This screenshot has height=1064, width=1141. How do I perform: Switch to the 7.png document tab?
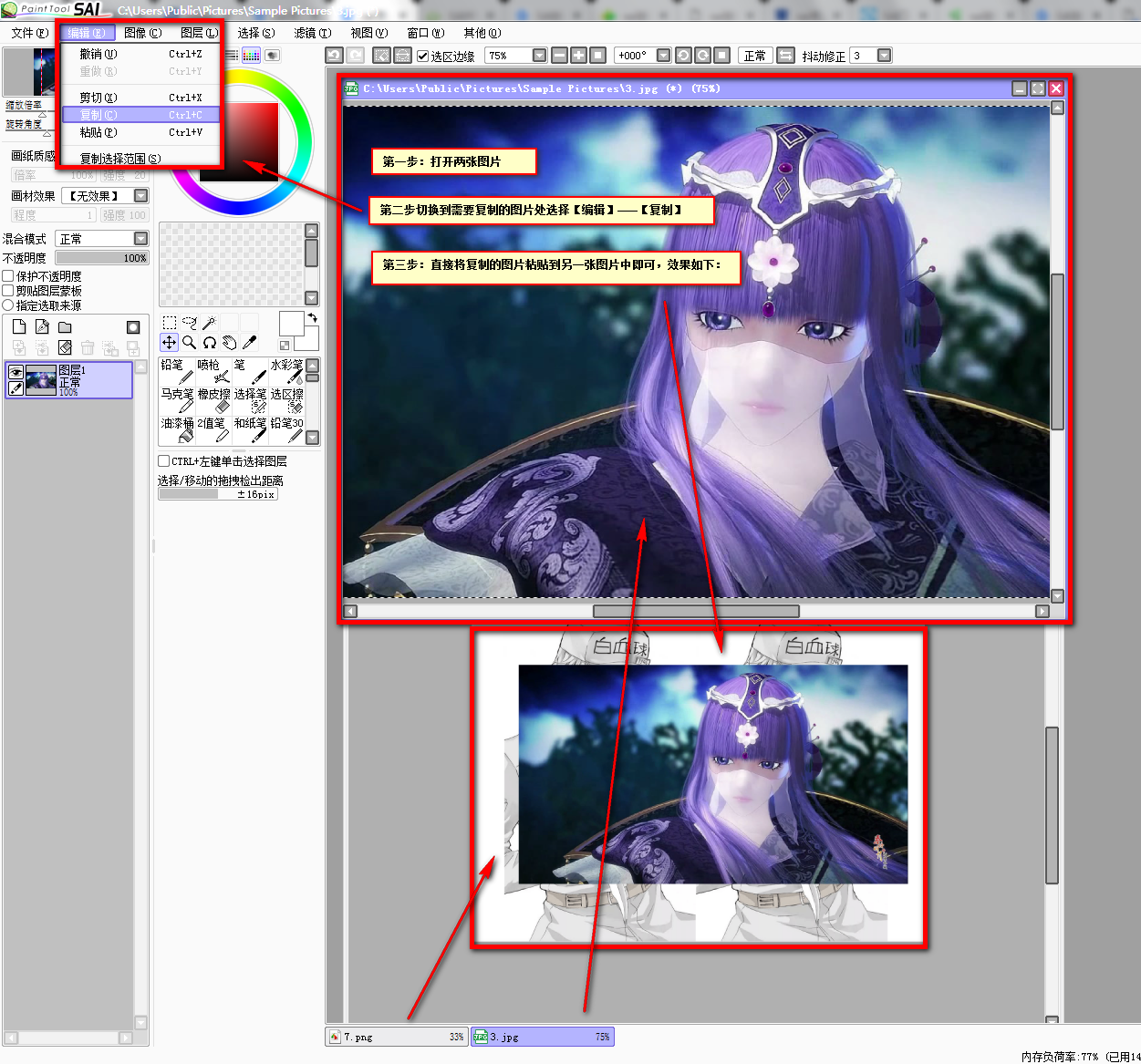[396, 1037]
